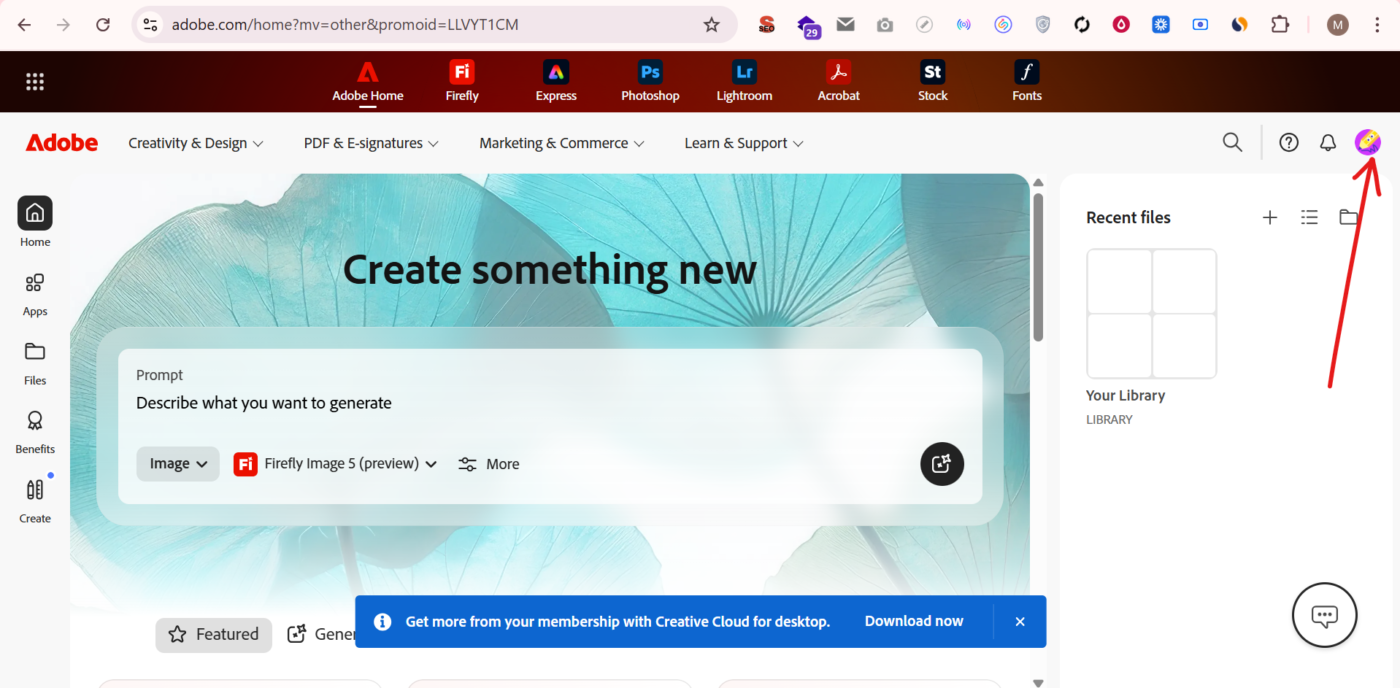
Task: Open Photoshop from the app bar
Action: [x=649, y=80]
